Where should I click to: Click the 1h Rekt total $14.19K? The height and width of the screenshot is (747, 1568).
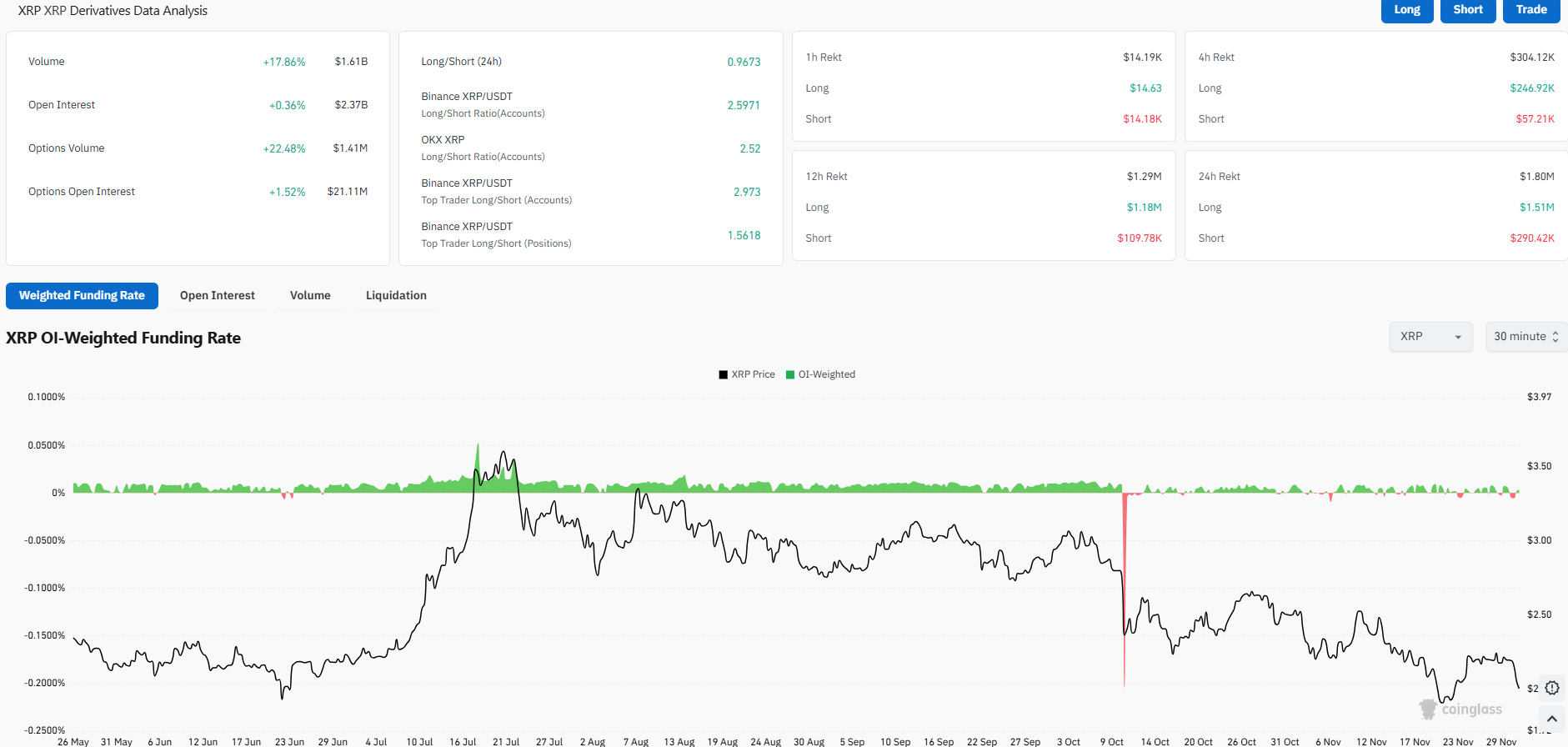click(x=1142, y=58)
